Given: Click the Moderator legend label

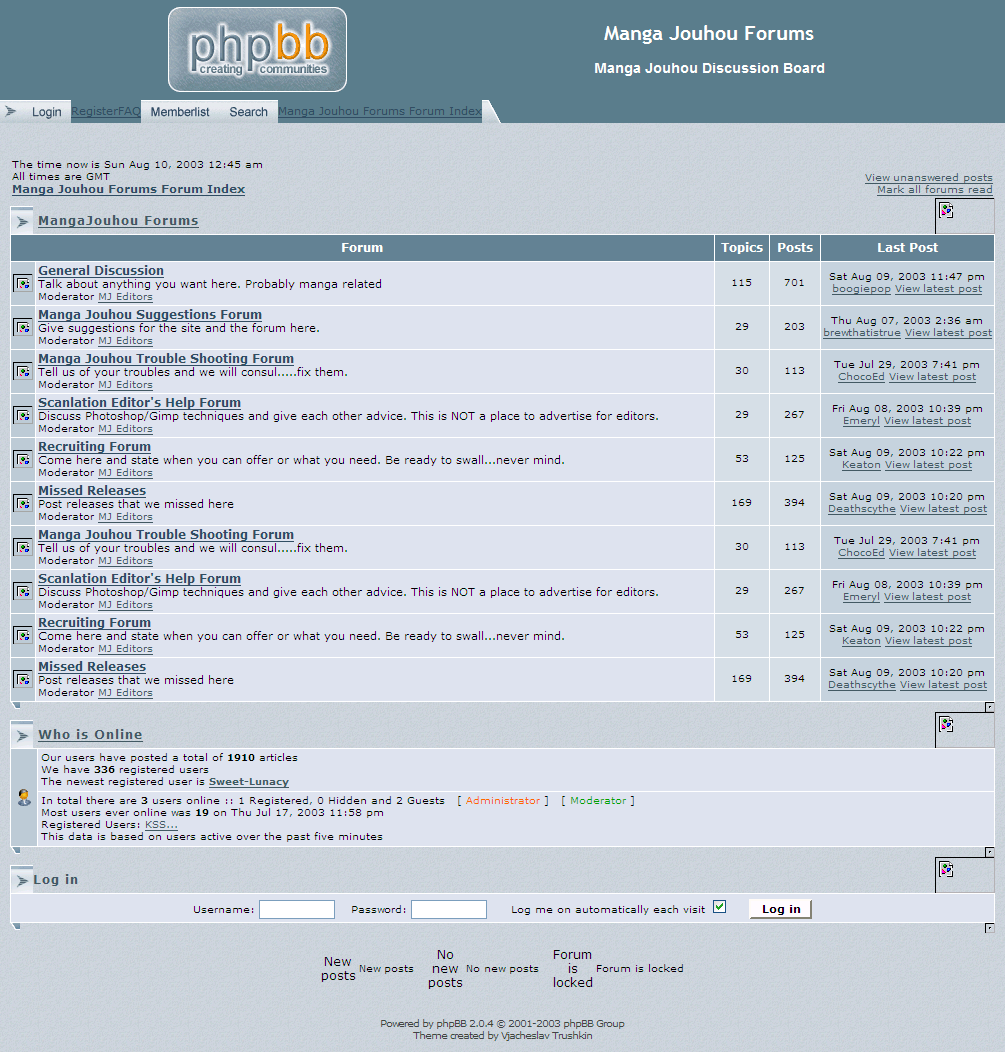Looking at the screenshot, I should (x=598, y=800).
